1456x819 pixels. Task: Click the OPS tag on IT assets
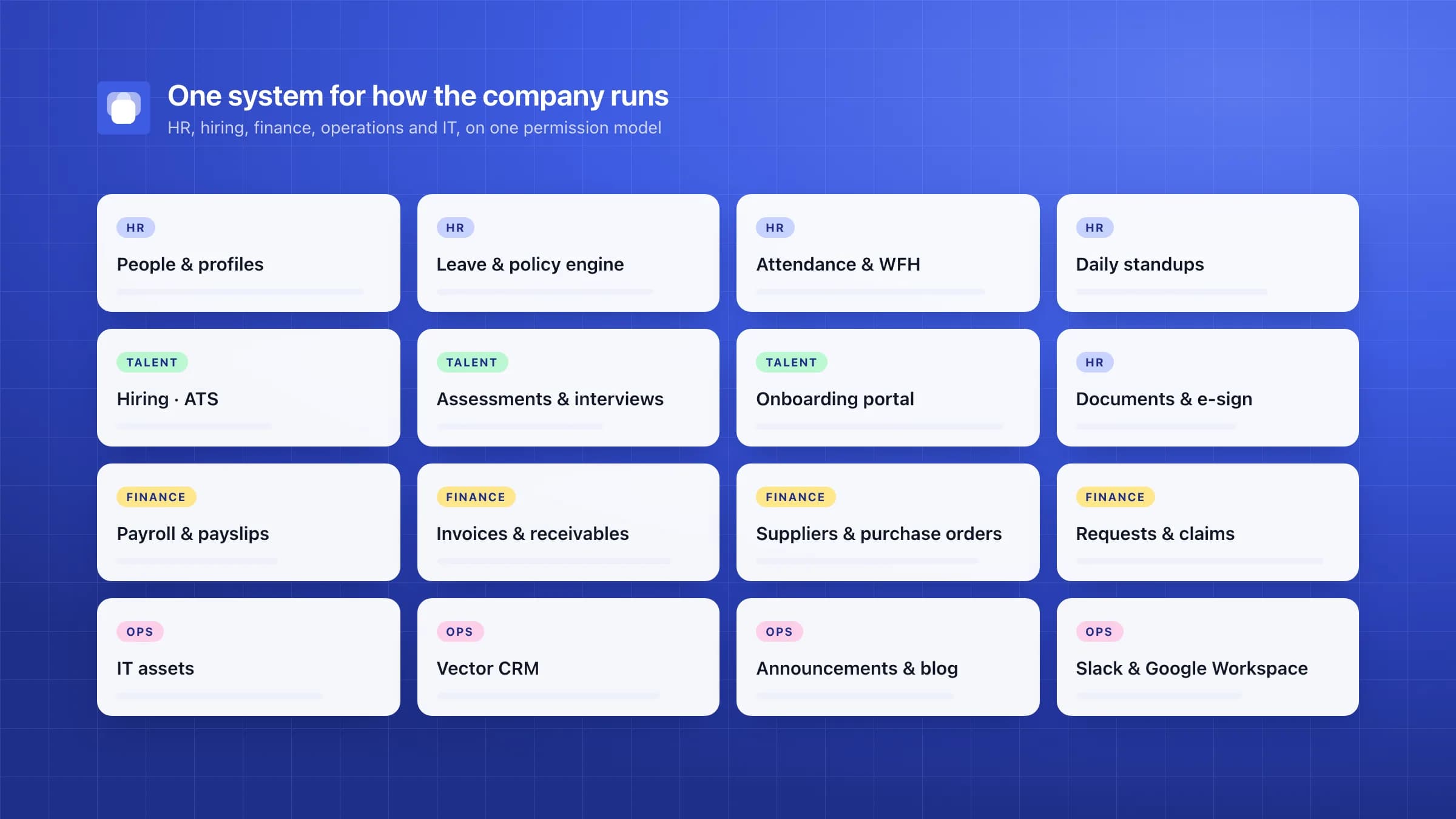(x=140, y=632)
